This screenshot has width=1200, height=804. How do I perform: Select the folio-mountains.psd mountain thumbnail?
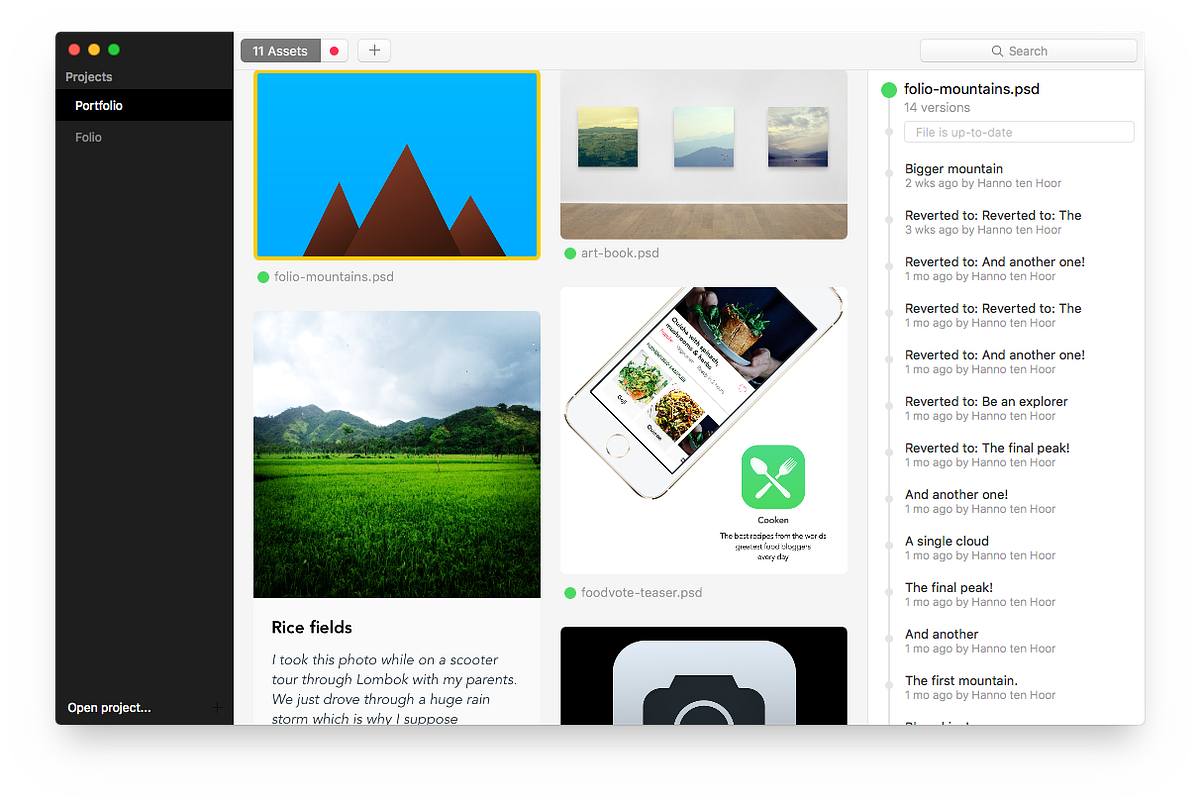click(x=397, y=165)
